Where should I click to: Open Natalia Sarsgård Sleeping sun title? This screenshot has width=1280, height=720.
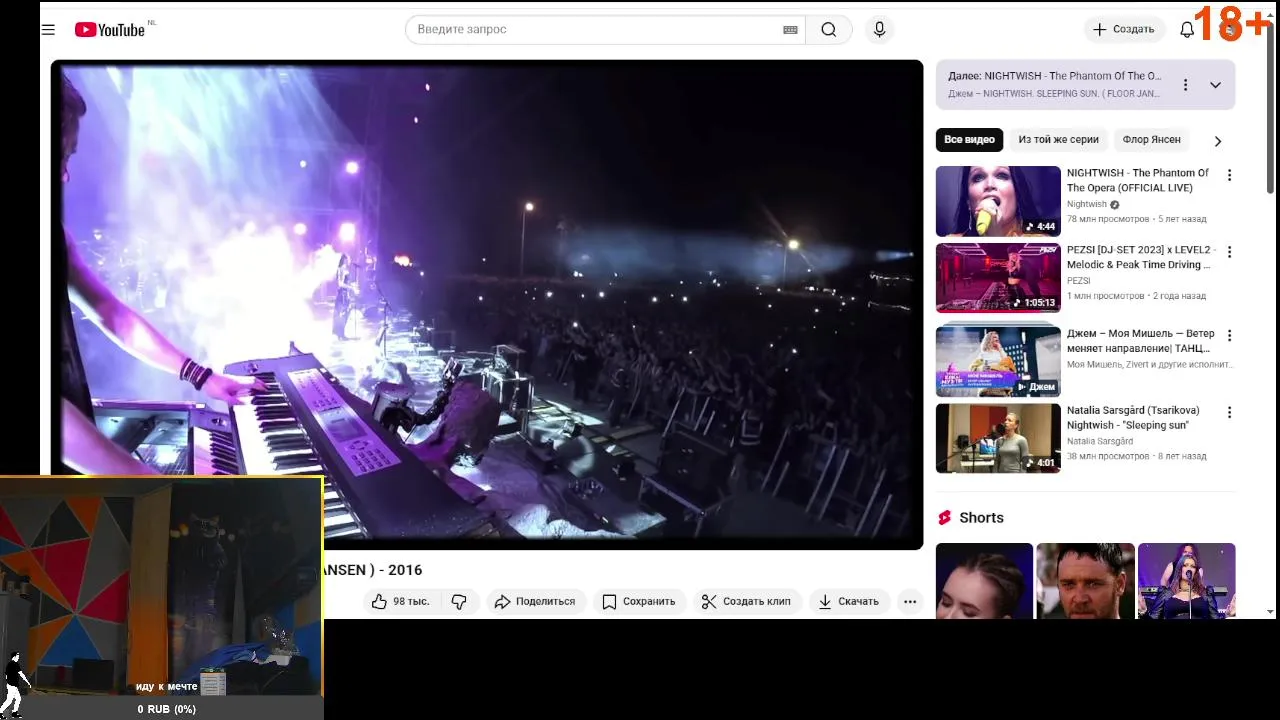1133,417
